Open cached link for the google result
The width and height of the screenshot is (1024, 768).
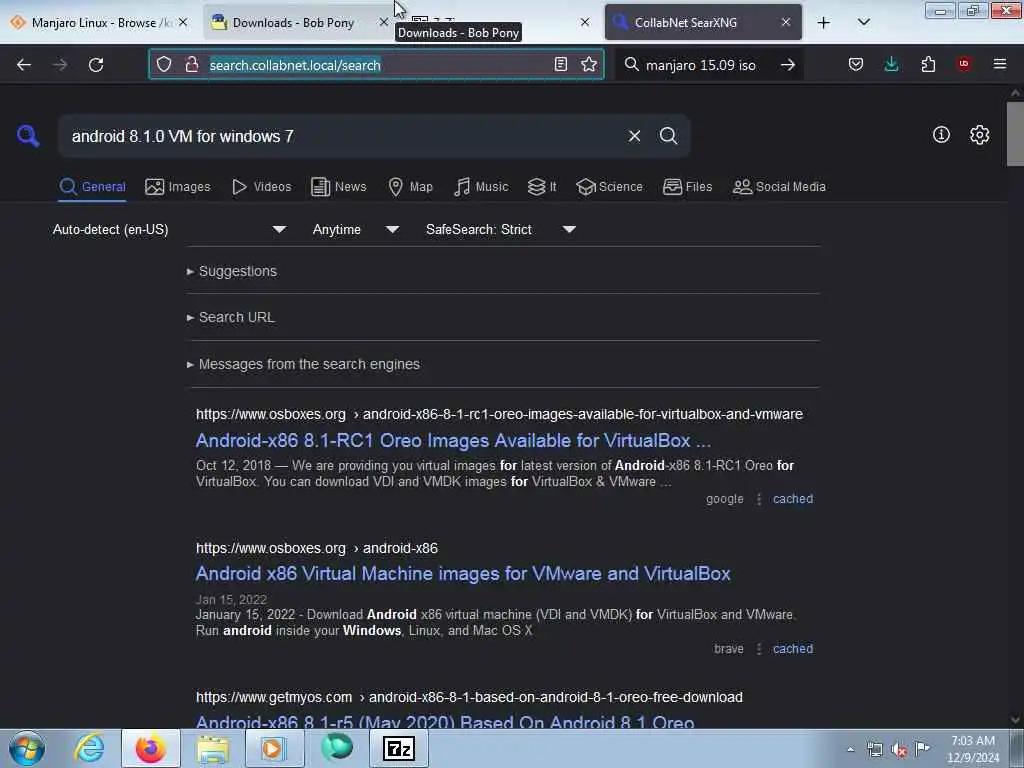tap(793, 499)
